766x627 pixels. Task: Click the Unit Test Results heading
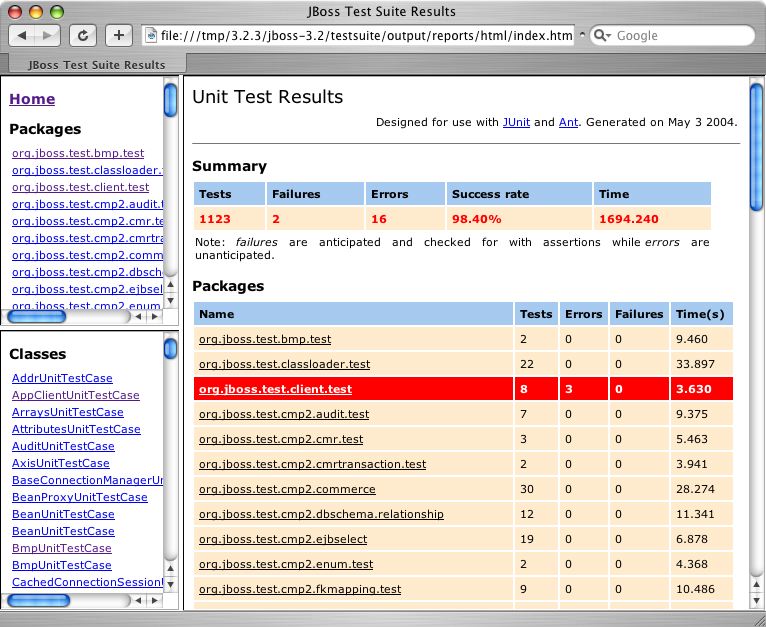(x=268, y=97)
